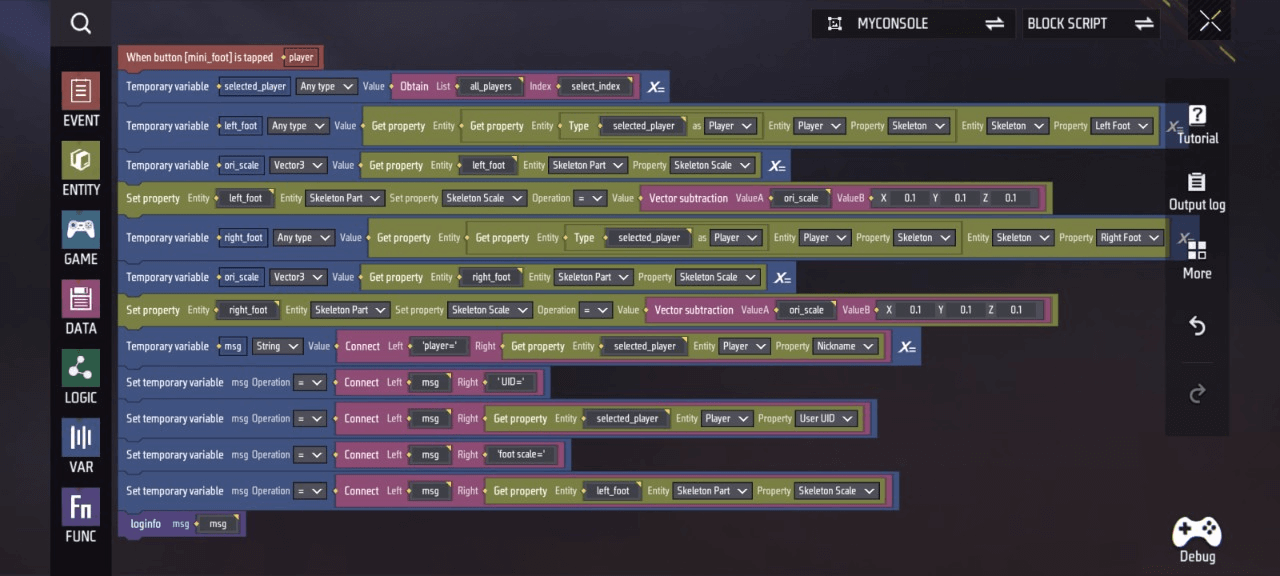Expand the Nickname property dropdown
This screenshot has width=1280, height=576.
845,346
